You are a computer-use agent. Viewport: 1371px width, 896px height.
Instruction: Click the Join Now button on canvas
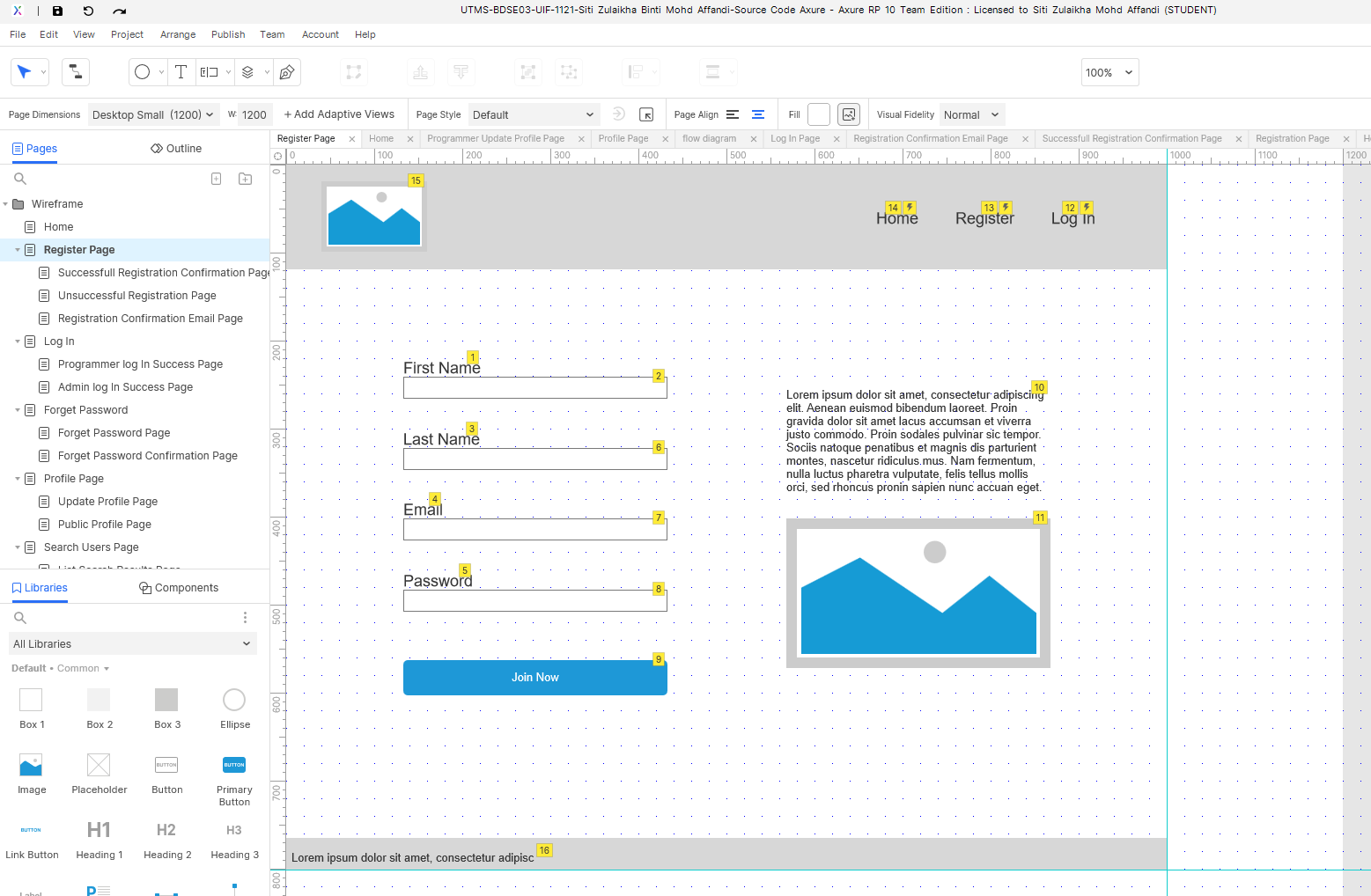[535, 678]
